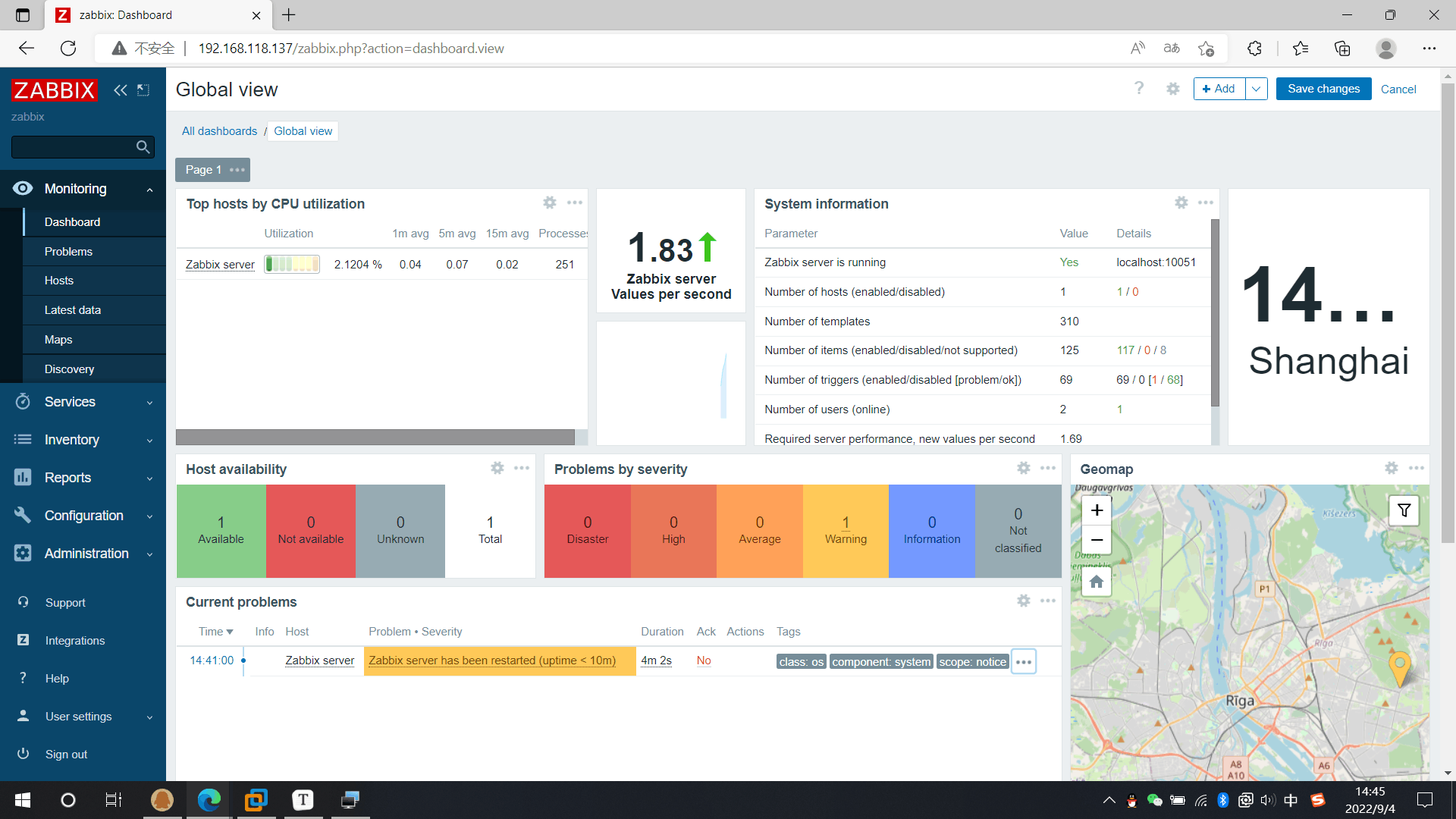Open Hosts under Monitoring
The height and width of the screenshot is (819, 1456).
tap(95, 281)
